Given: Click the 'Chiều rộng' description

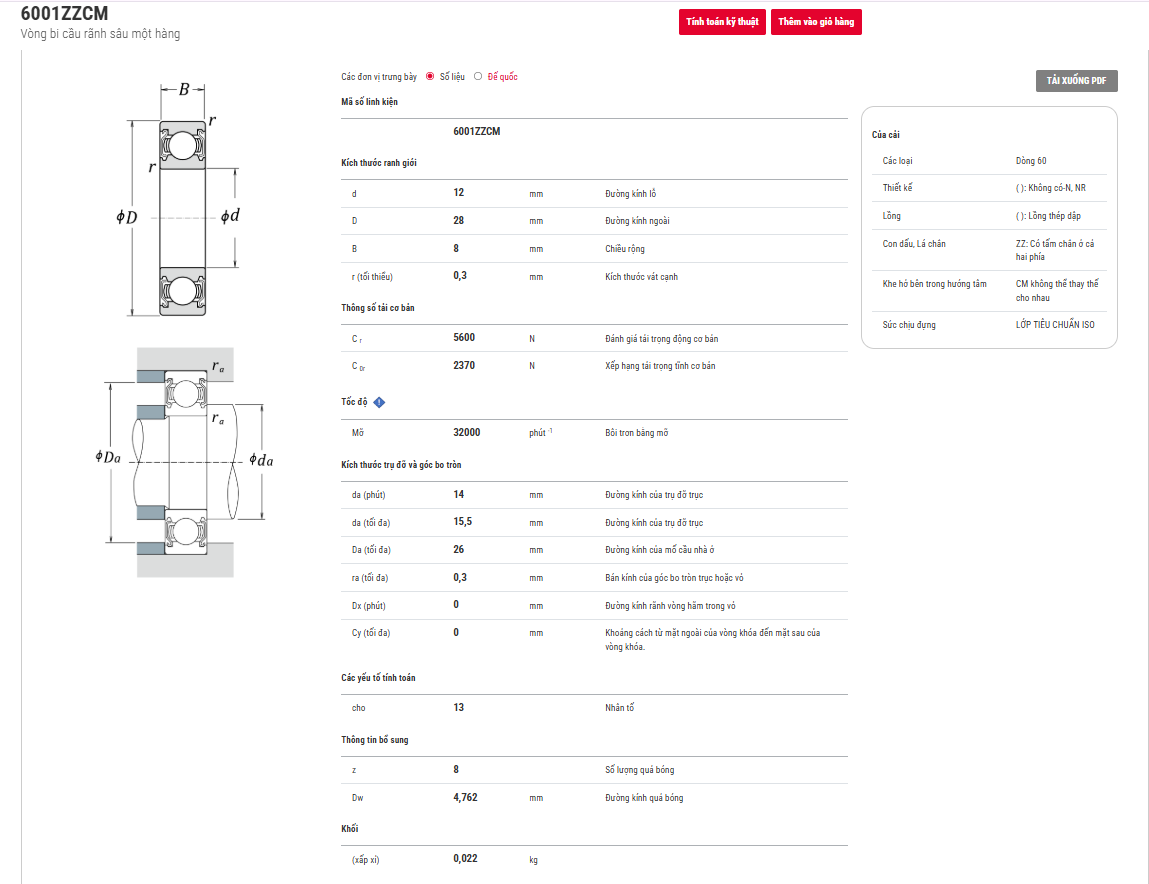Looking at the screenshot, I should point(624,248).
